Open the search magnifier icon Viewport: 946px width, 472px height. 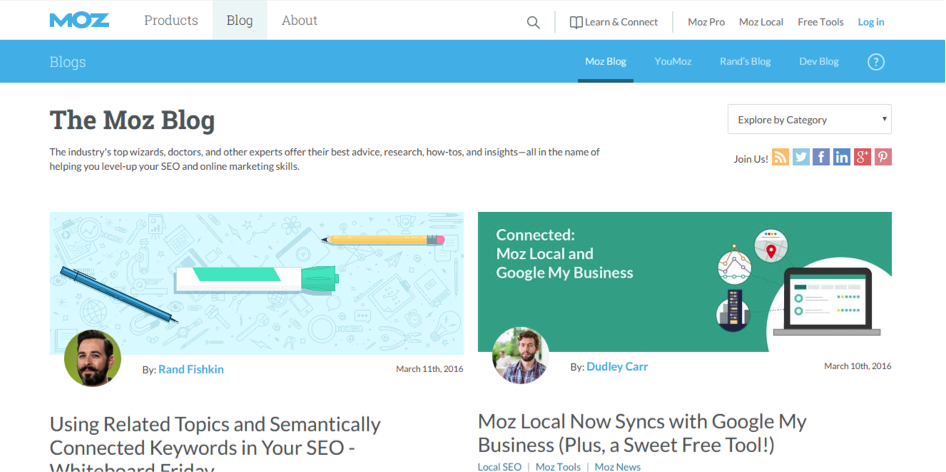click(x=533, y=22)
